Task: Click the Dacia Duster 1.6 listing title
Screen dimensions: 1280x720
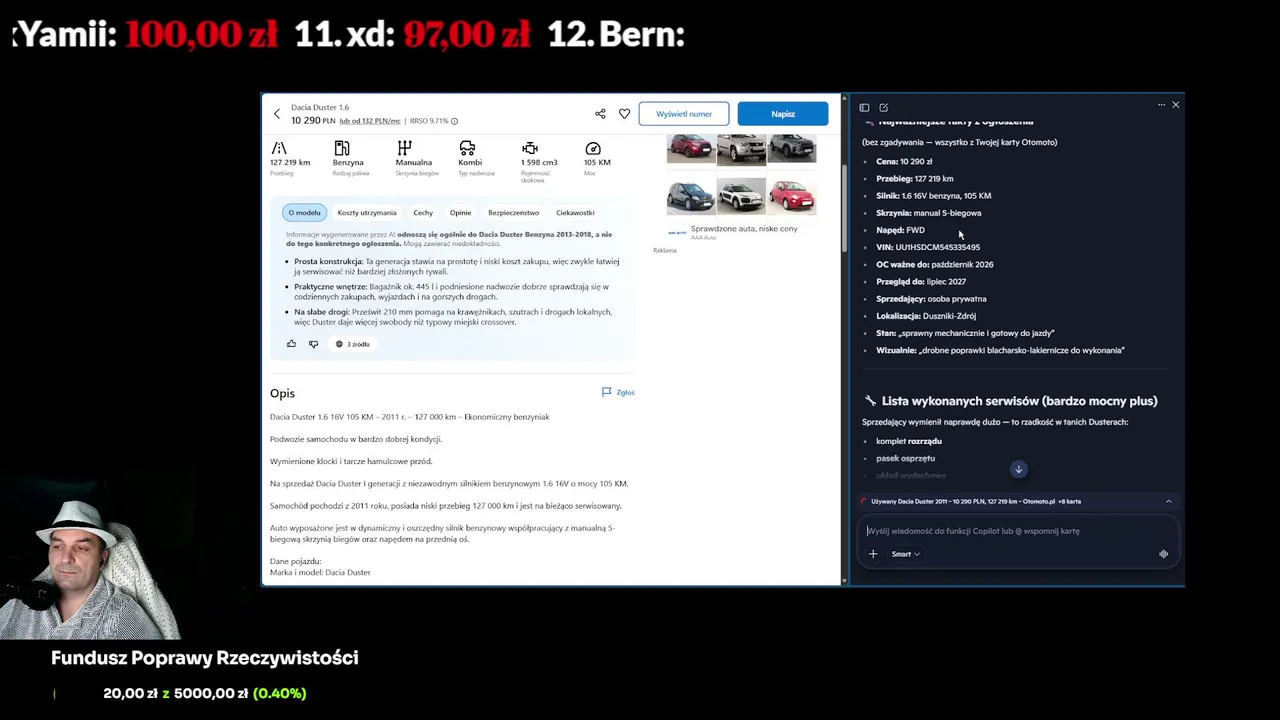Action: click(x=320, y=107)
